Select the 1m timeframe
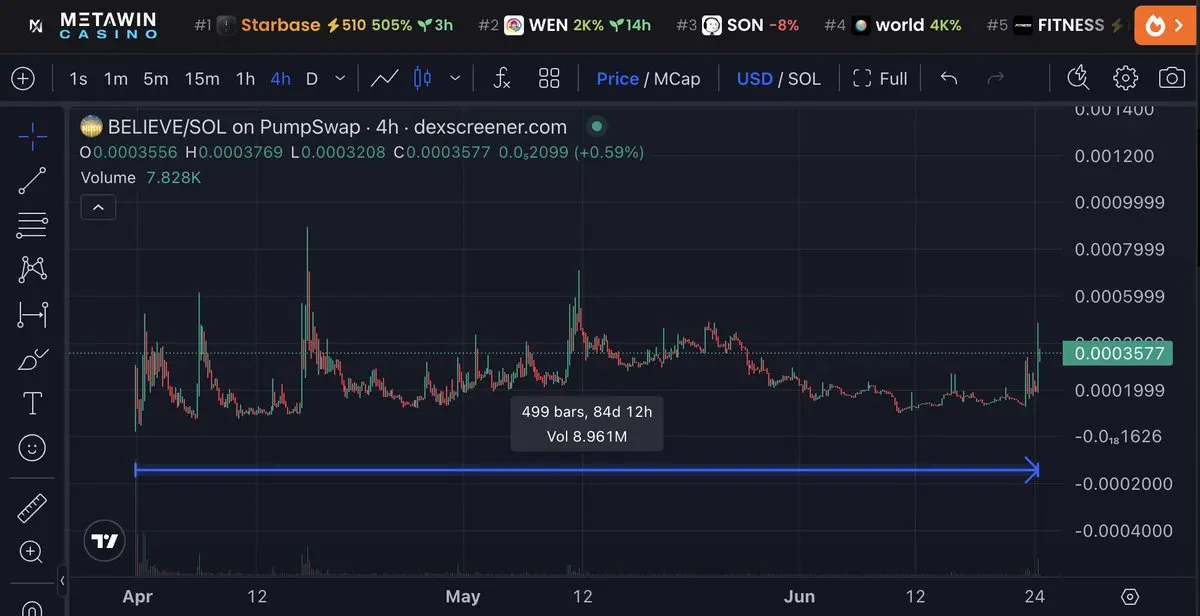 tap(116, 78)
